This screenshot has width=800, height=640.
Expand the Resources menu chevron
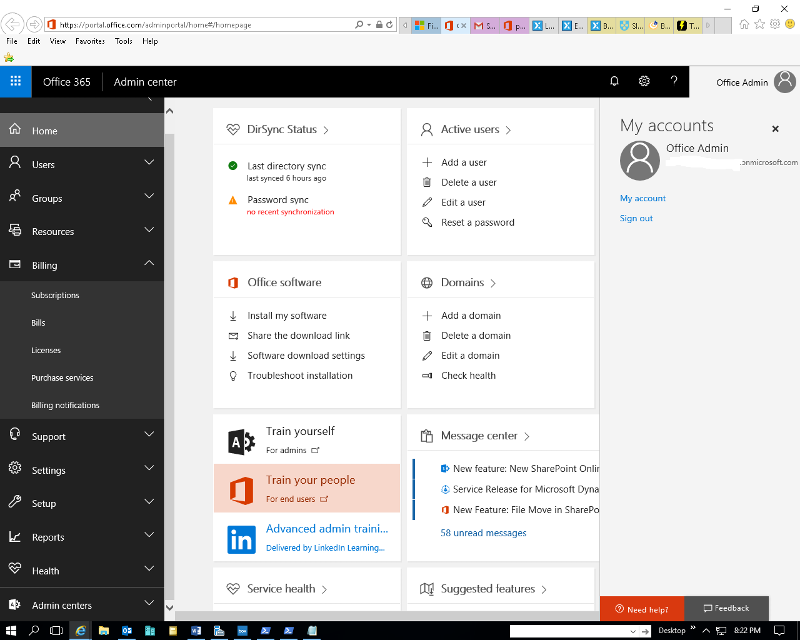[149, 230]
